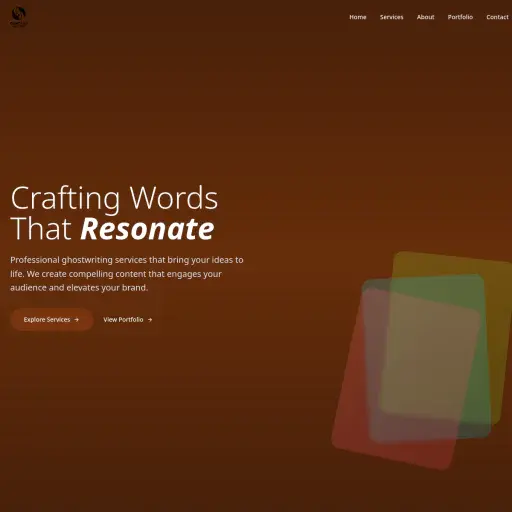The height and width of the screenshot is (512, 512).
Task: Open the Services nav item
Action: 392,17
